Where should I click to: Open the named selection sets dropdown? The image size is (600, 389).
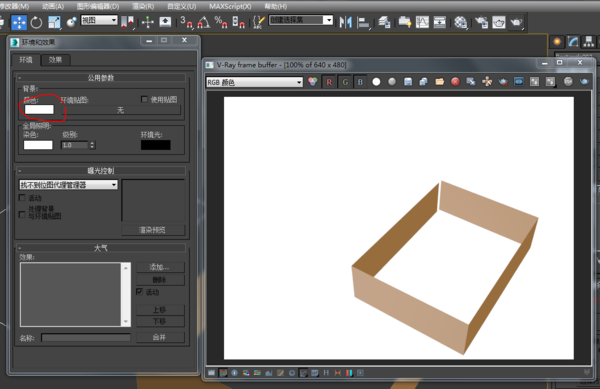click(301, 20)
